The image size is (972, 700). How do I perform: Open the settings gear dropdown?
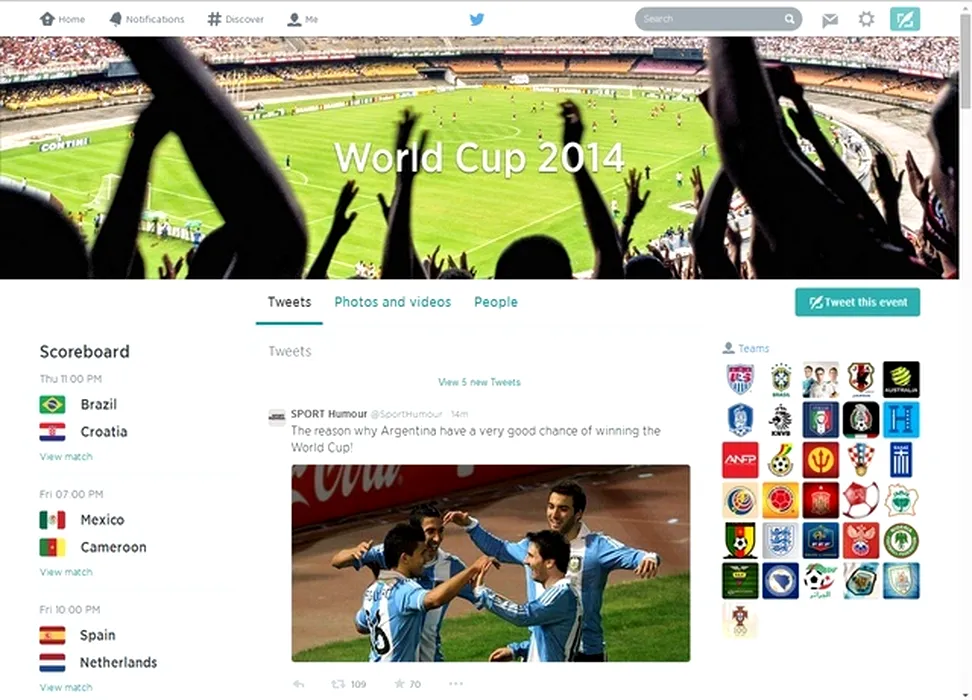(866, 19)
